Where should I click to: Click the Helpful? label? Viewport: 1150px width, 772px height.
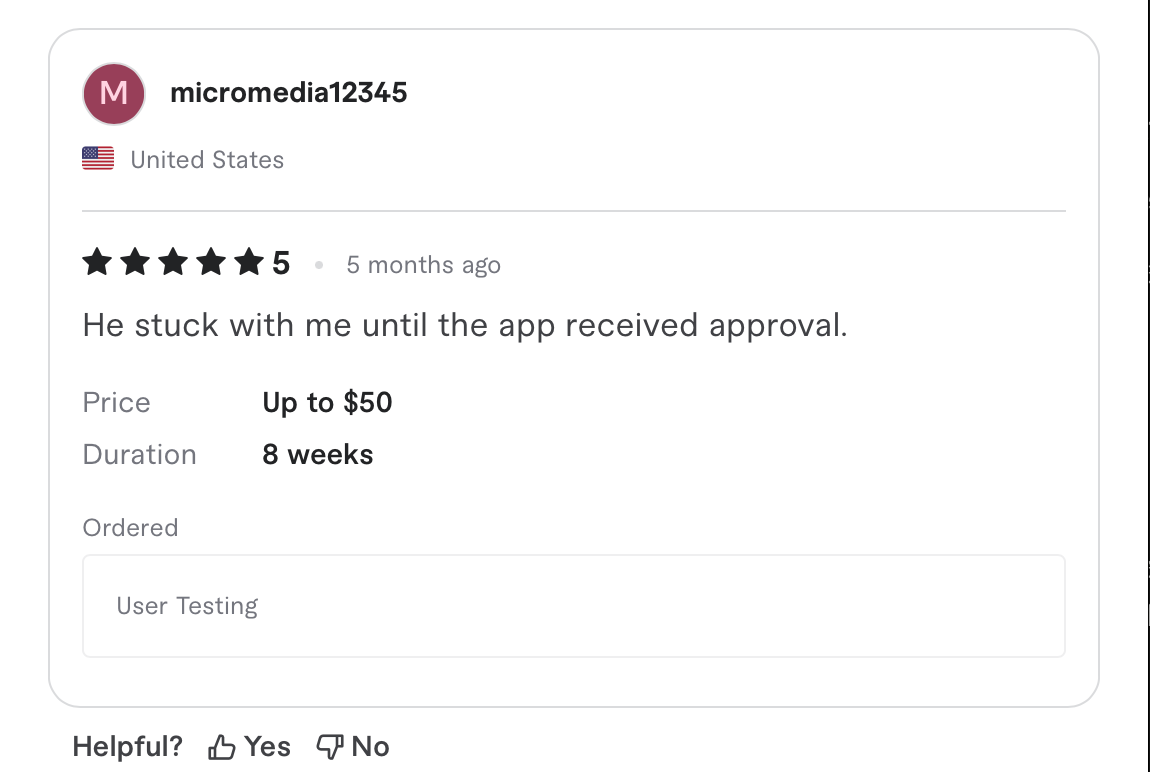(x=127, y=745)
